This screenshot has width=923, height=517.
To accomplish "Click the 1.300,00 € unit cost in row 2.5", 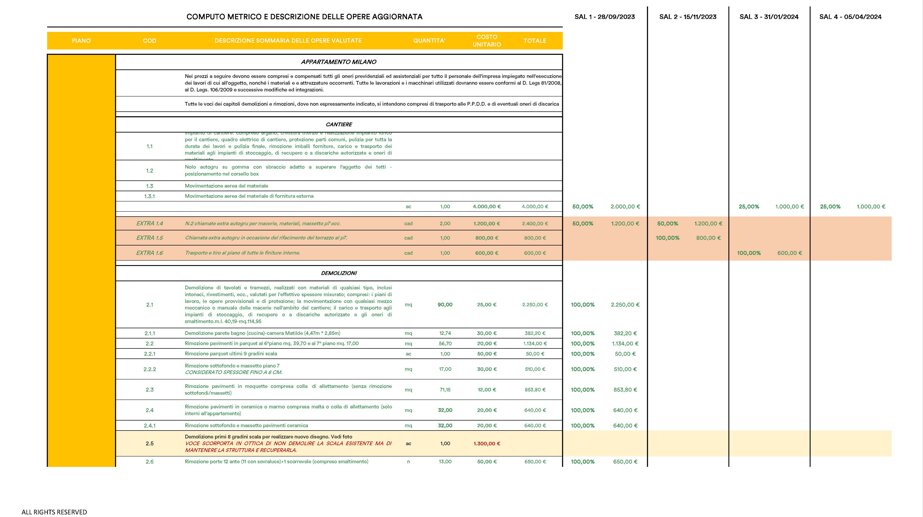I will click(x=486, y=443).
